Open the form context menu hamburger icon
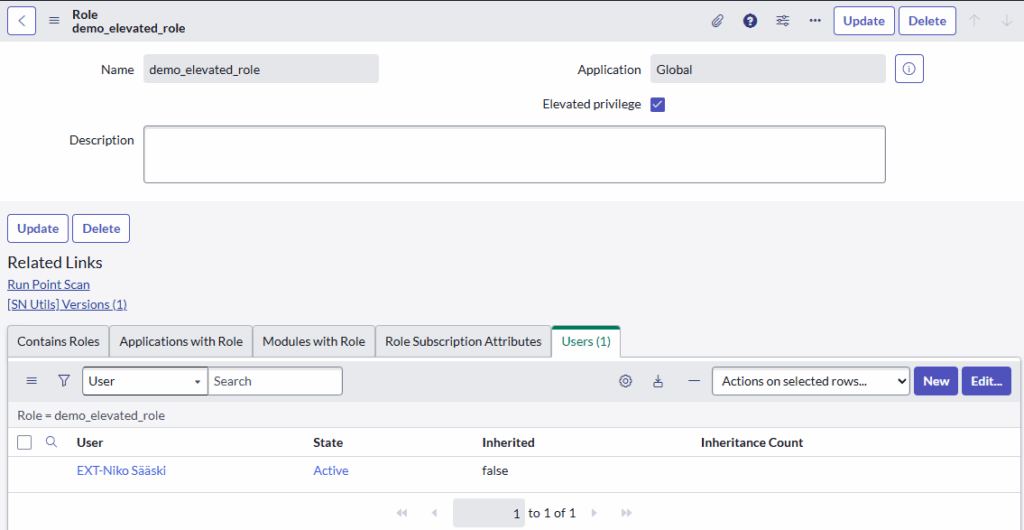Image resolution: width=1024 pixels, height=530 pixels. tap(55, 21)
